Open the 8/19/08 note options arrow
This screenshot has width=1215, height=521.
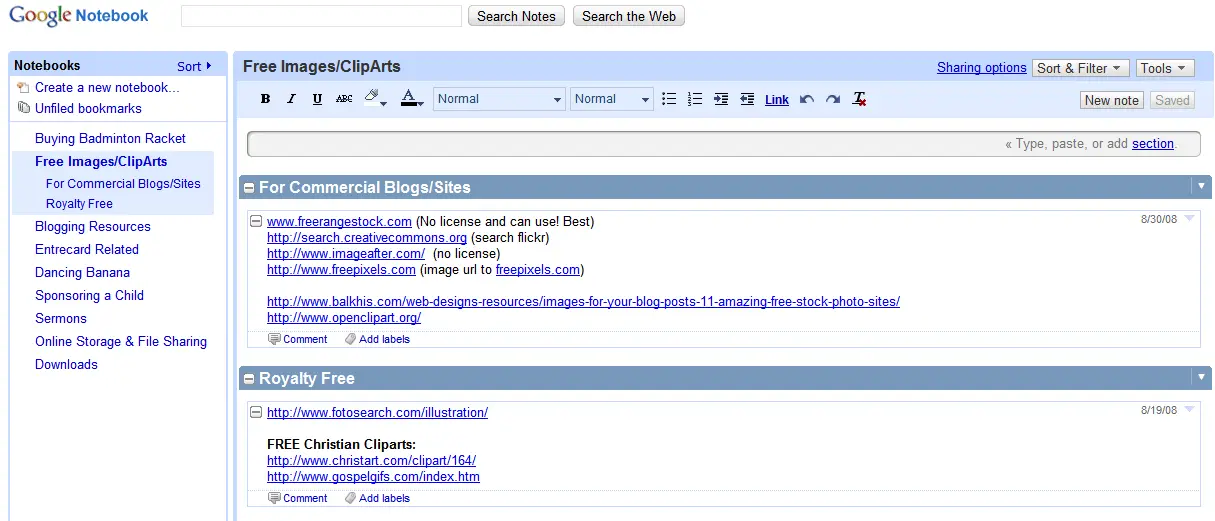(x=1189, y=410)
